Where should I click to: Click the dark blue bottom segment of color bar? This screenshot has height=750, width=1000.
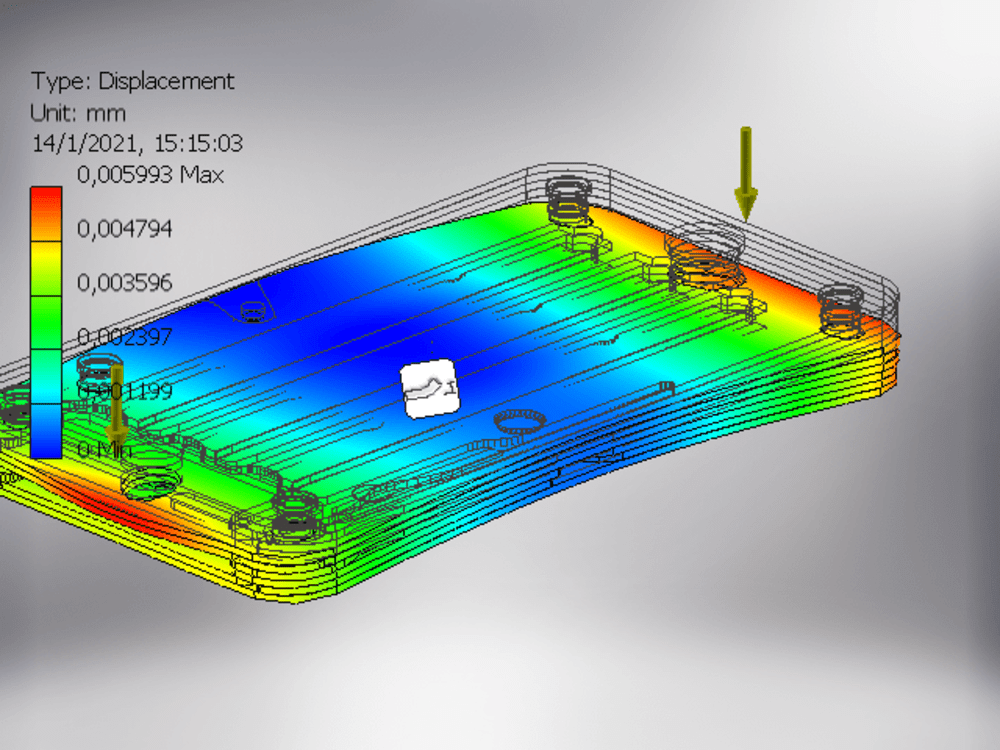tap(46, 431)
